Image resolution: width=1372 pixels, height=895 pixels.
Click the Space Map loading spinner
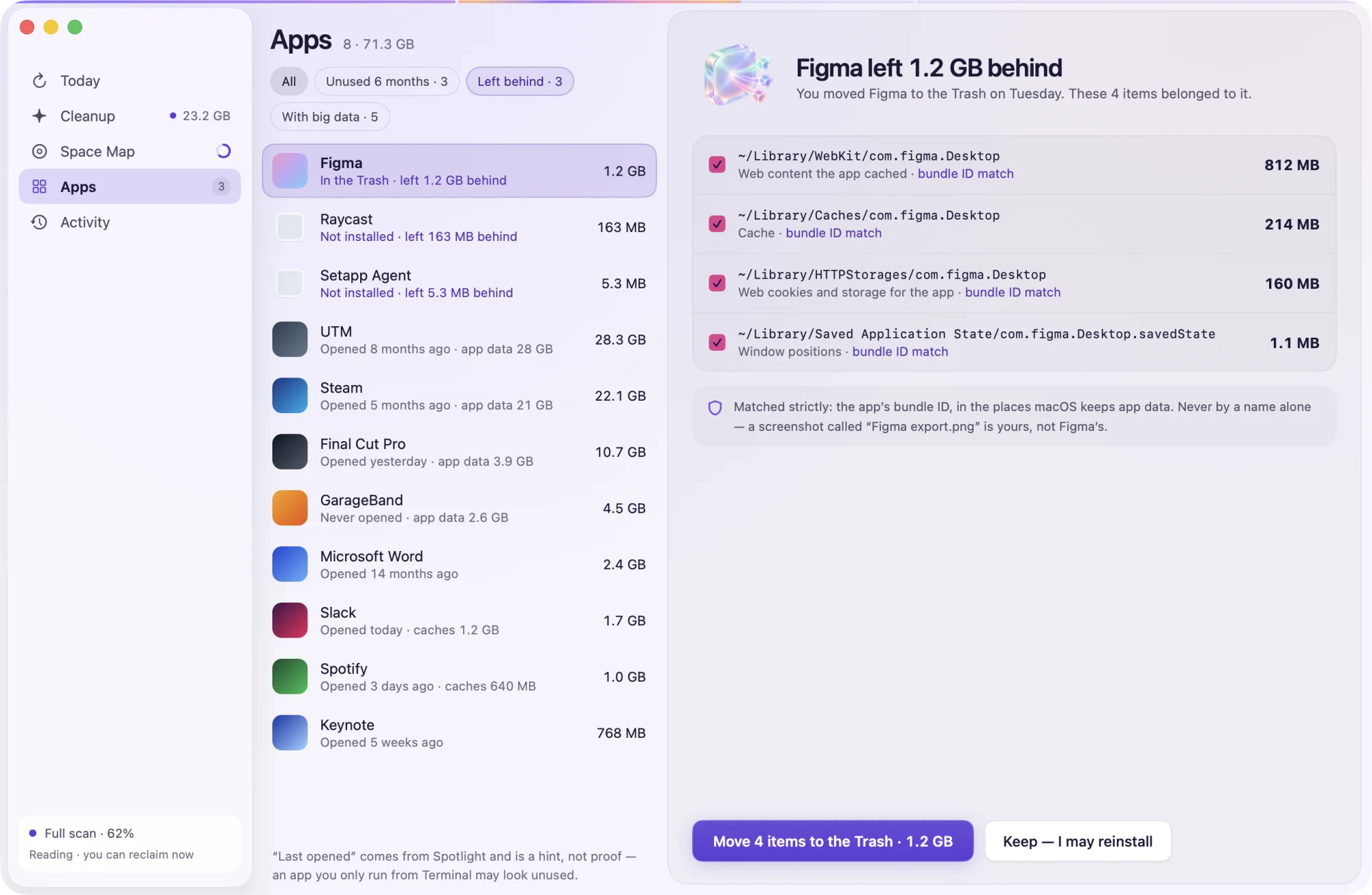[x=223, y=152]
